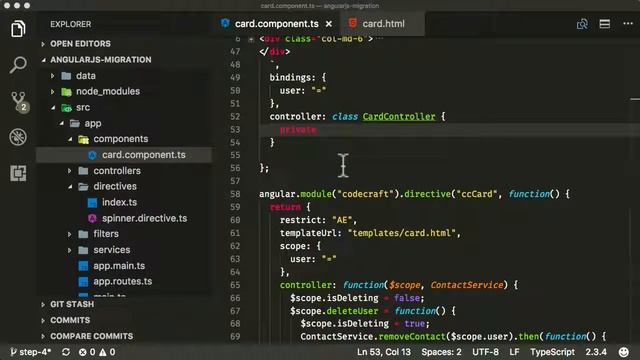Open the Extensions view in activity bar
Viewport: 640px width, 360px height.
(18, 173)
